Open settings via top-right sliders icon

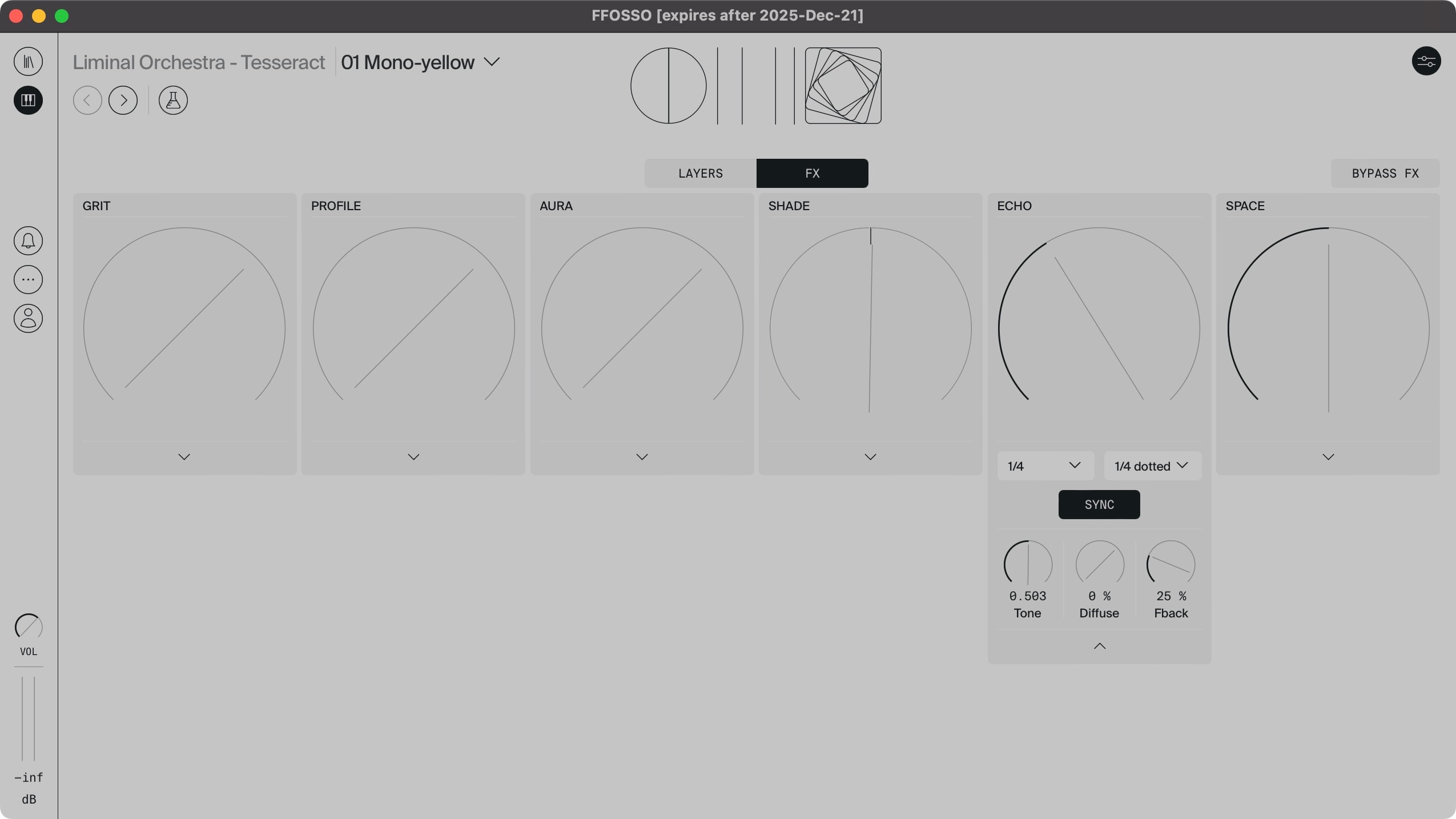[1426, 61]
